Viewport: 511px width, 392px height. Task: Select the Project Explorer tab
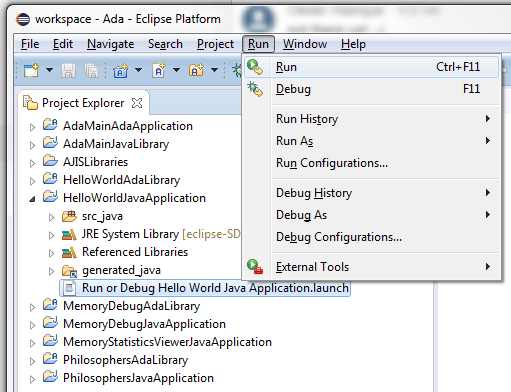point(83,103)
